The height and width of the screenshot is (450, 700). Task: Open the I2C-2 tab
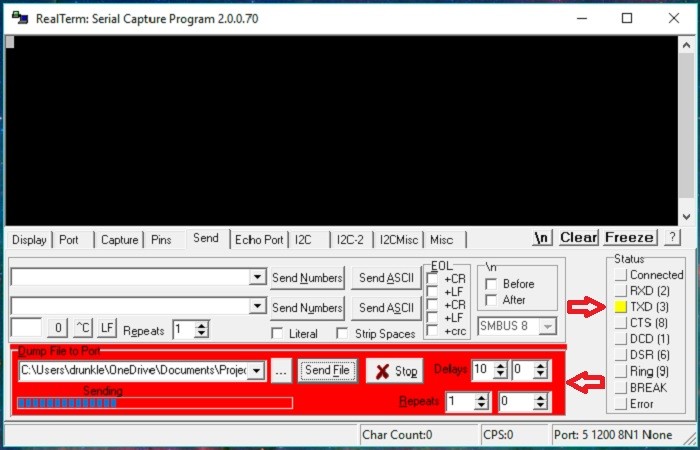(x=350, y=240)
